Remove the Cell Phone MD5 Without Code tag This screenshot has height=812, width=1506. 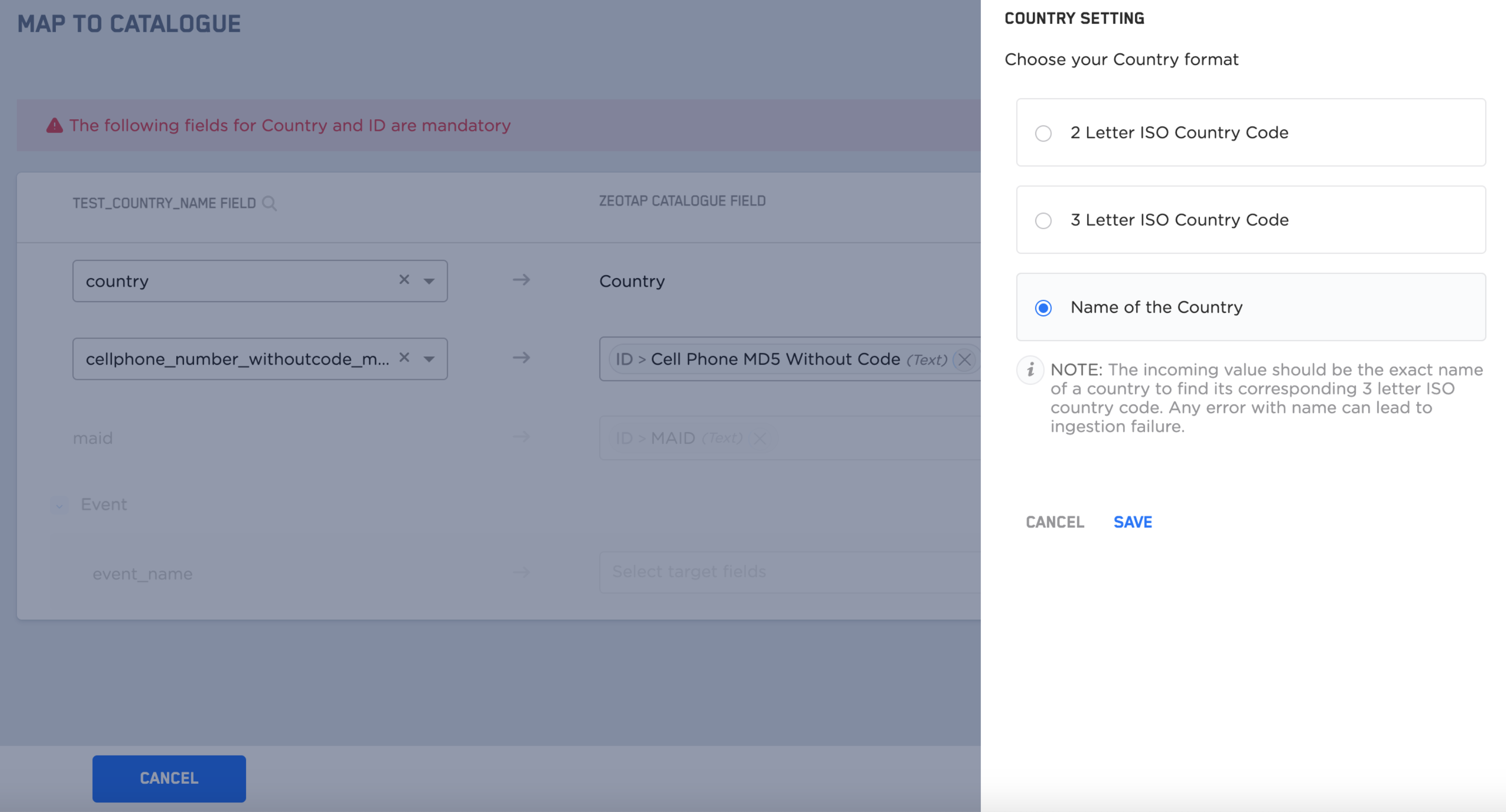[965, 359]
